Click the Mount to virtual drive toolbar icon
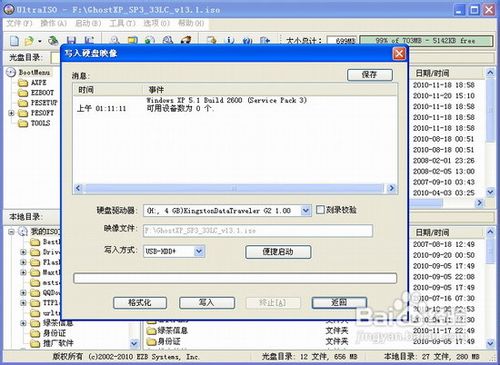 (x=168, y=40)
